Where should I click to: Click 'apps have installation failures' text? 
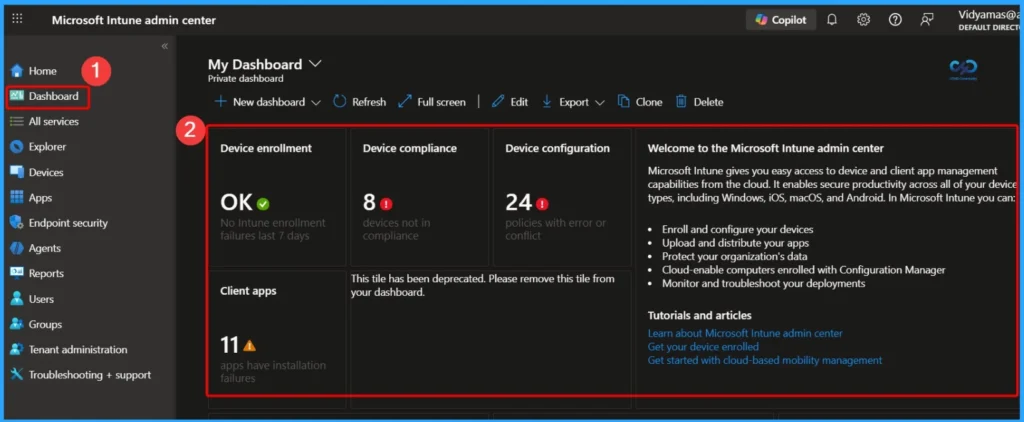[x=273, y=372]
